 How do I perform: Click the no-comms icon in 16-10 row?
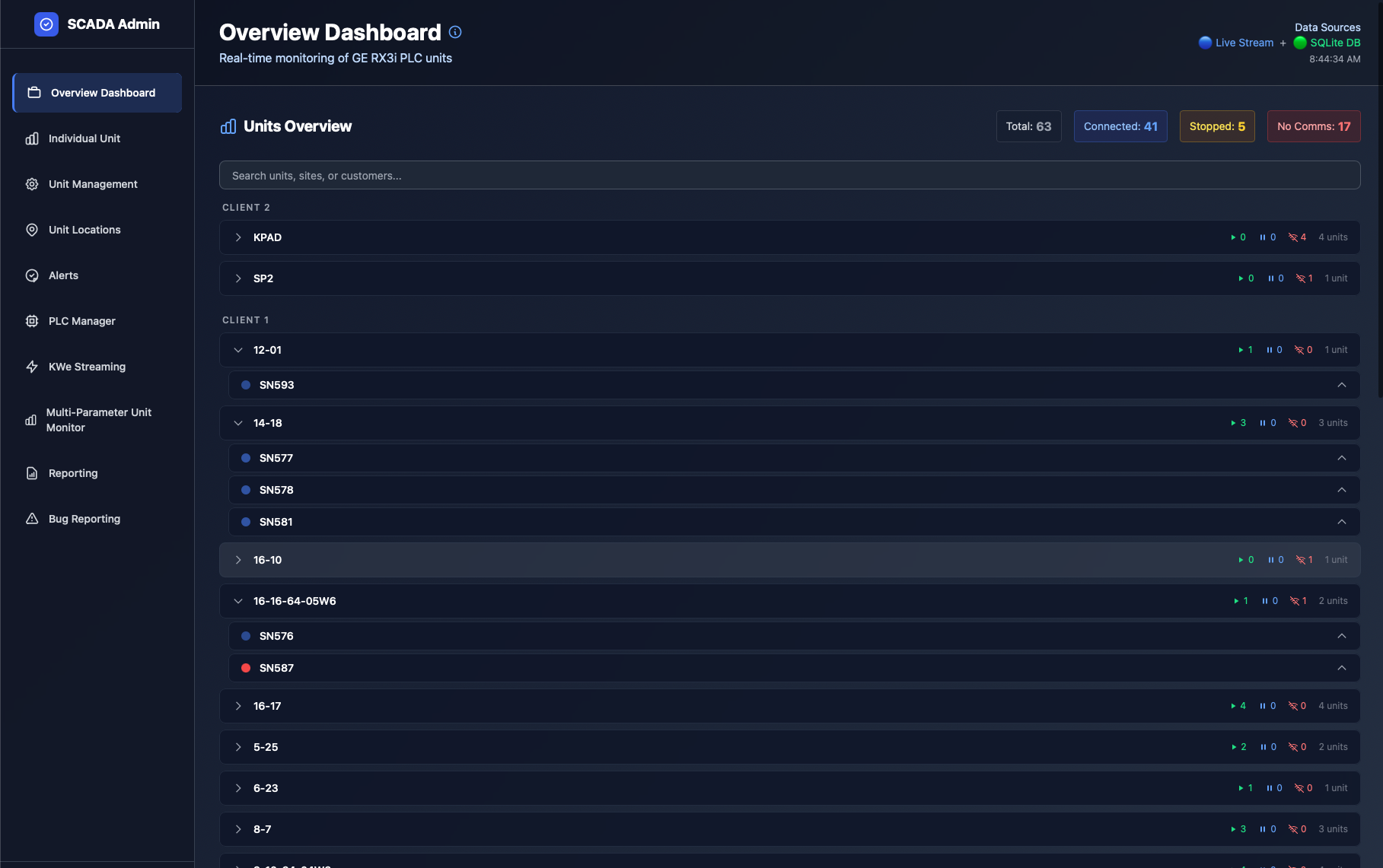click(1300, 560)
